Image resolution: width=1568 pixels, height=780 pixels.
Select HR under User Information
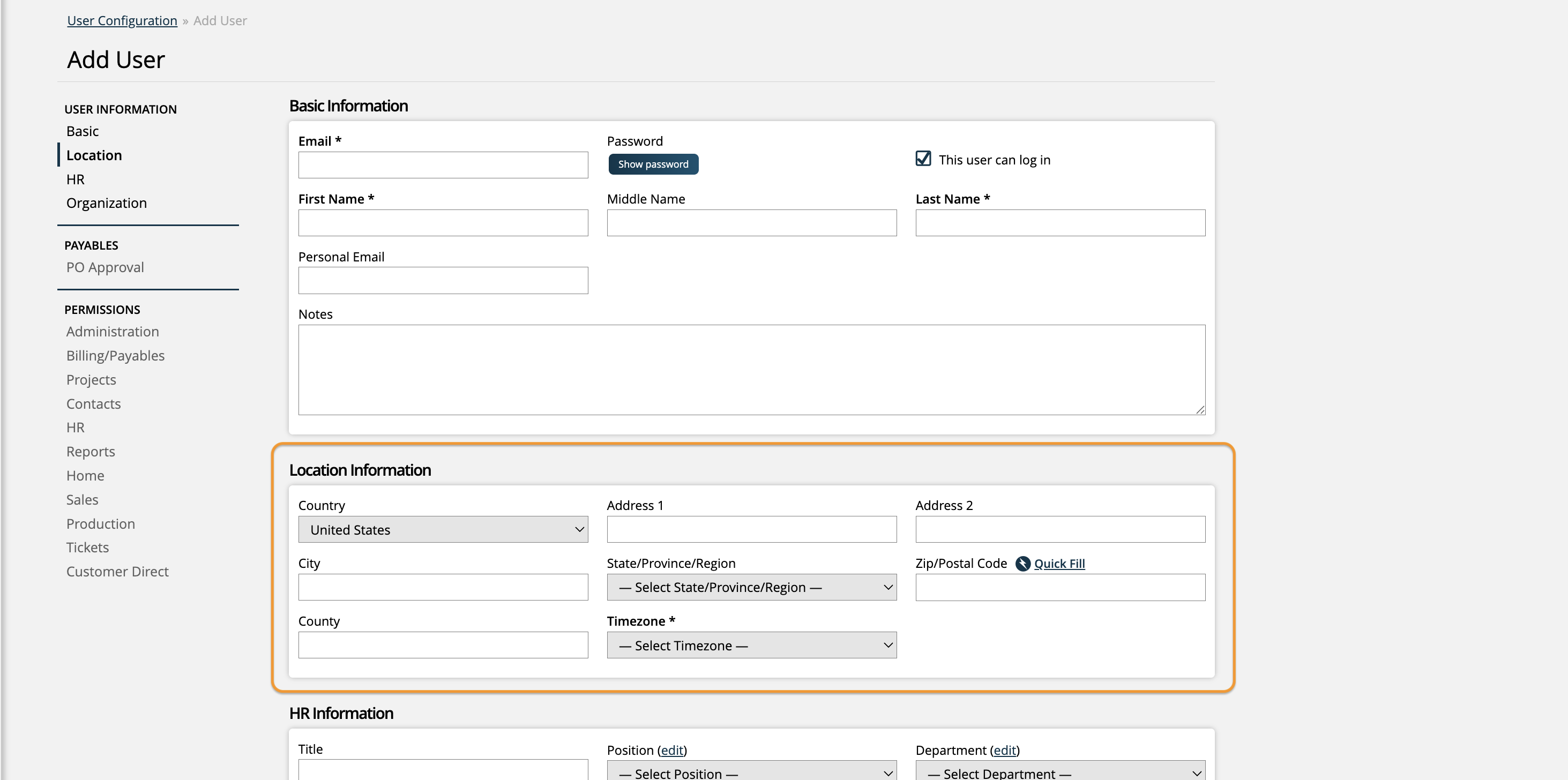(x=76, y=179)
